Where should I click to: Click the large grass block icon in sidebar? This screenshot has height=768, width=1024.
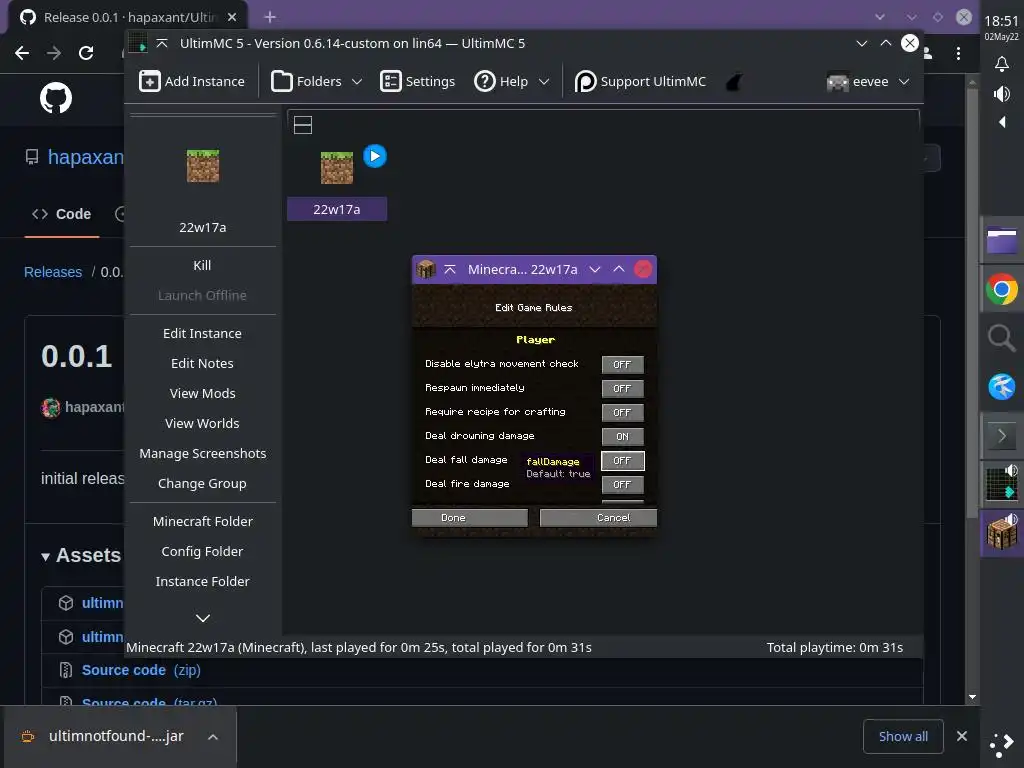tap(203, 166)
